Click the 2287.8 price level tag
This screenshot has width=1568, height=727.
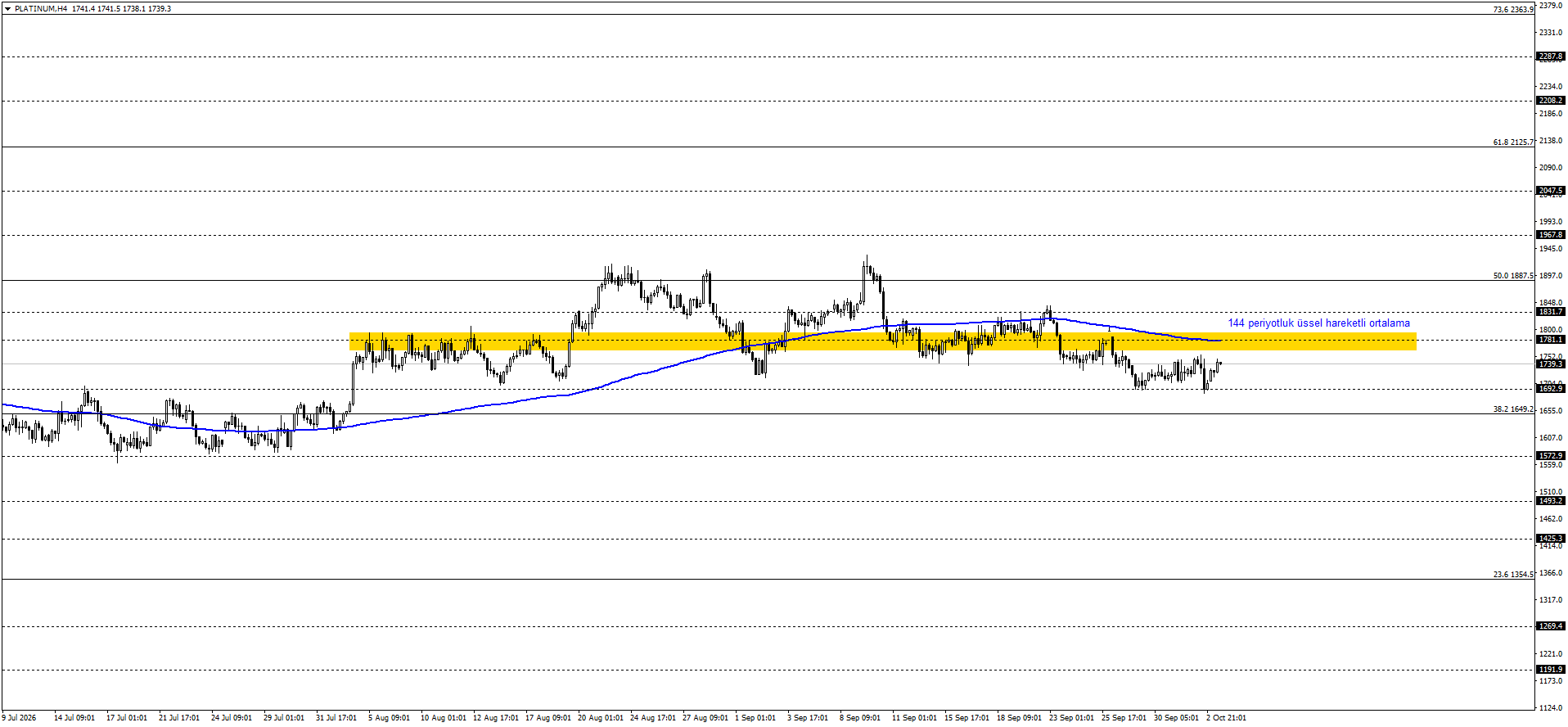coord(1550,57)
